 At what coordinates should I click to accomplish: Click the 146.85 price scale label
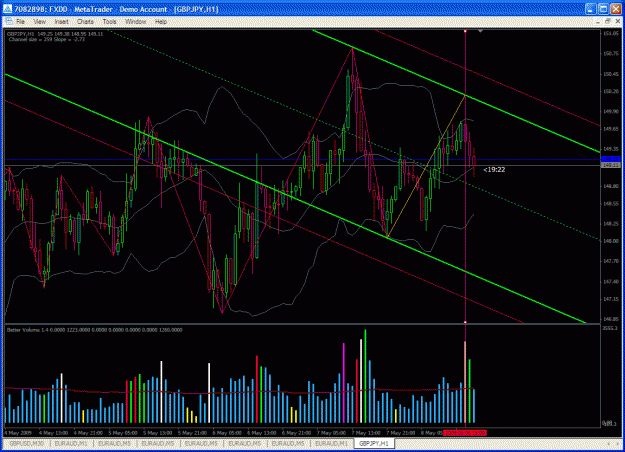pos(611,319)
